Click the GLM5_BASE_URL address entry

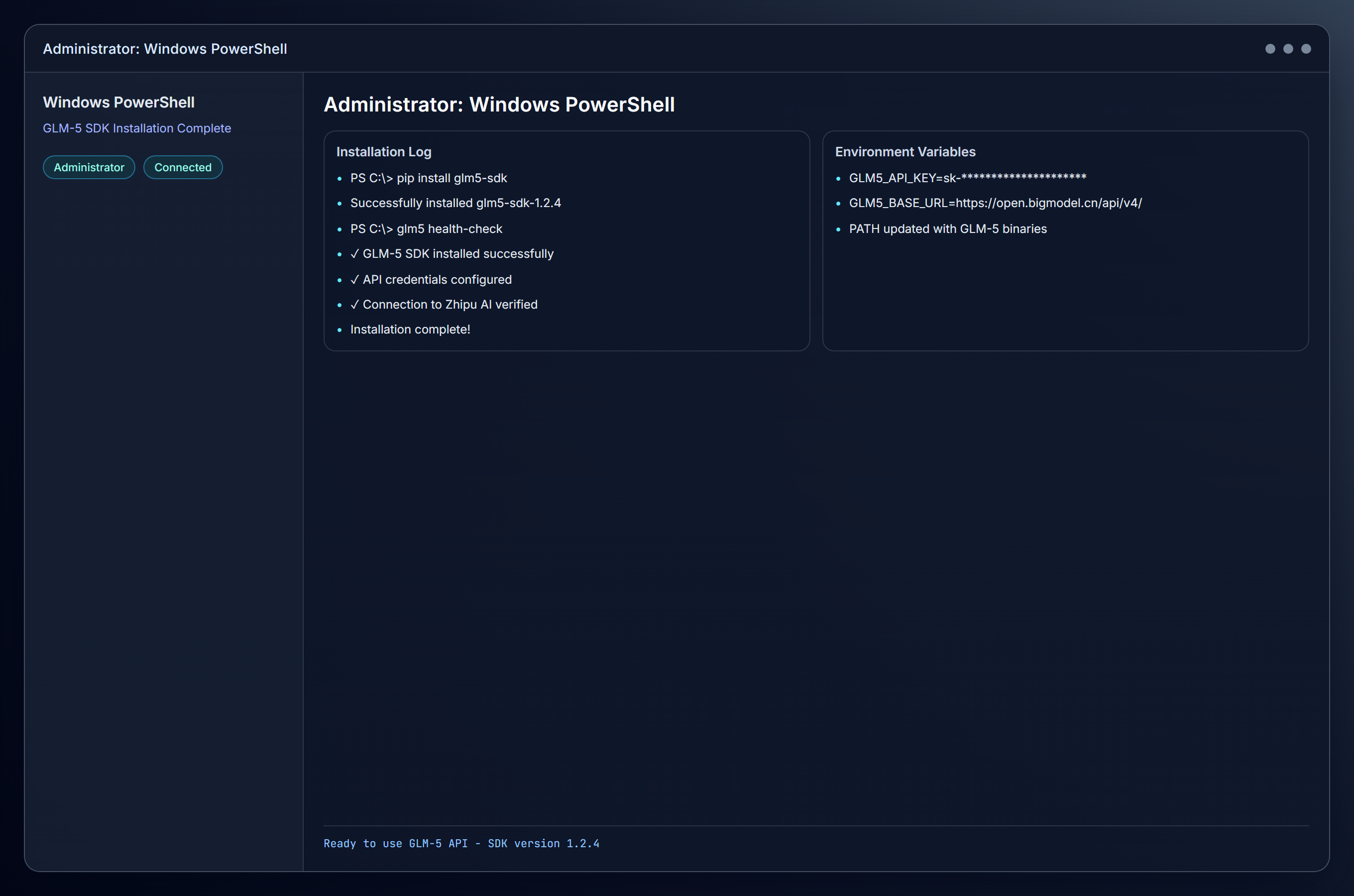click(995, 203)
